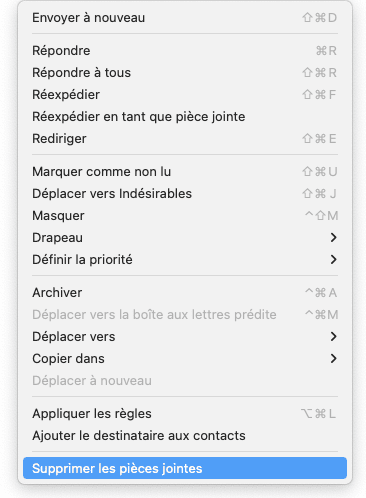Expand the Déplacer vers submenu arrow
Image resolution: width=366 pixels, height=498 pixels.
(x=333, y=337)
